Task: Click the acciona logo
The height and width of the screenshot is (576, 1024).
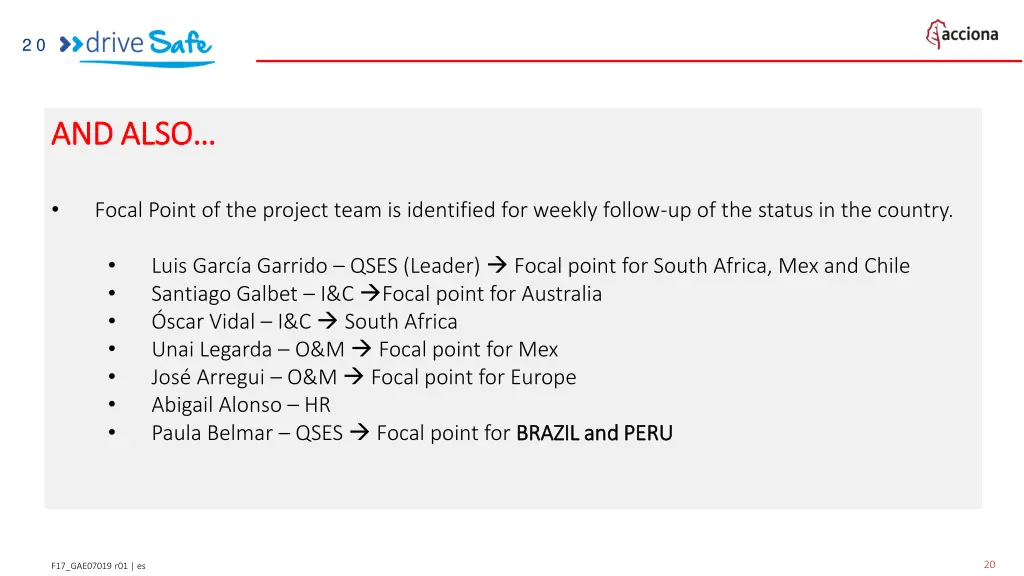Action: click(x=962, y=34)
